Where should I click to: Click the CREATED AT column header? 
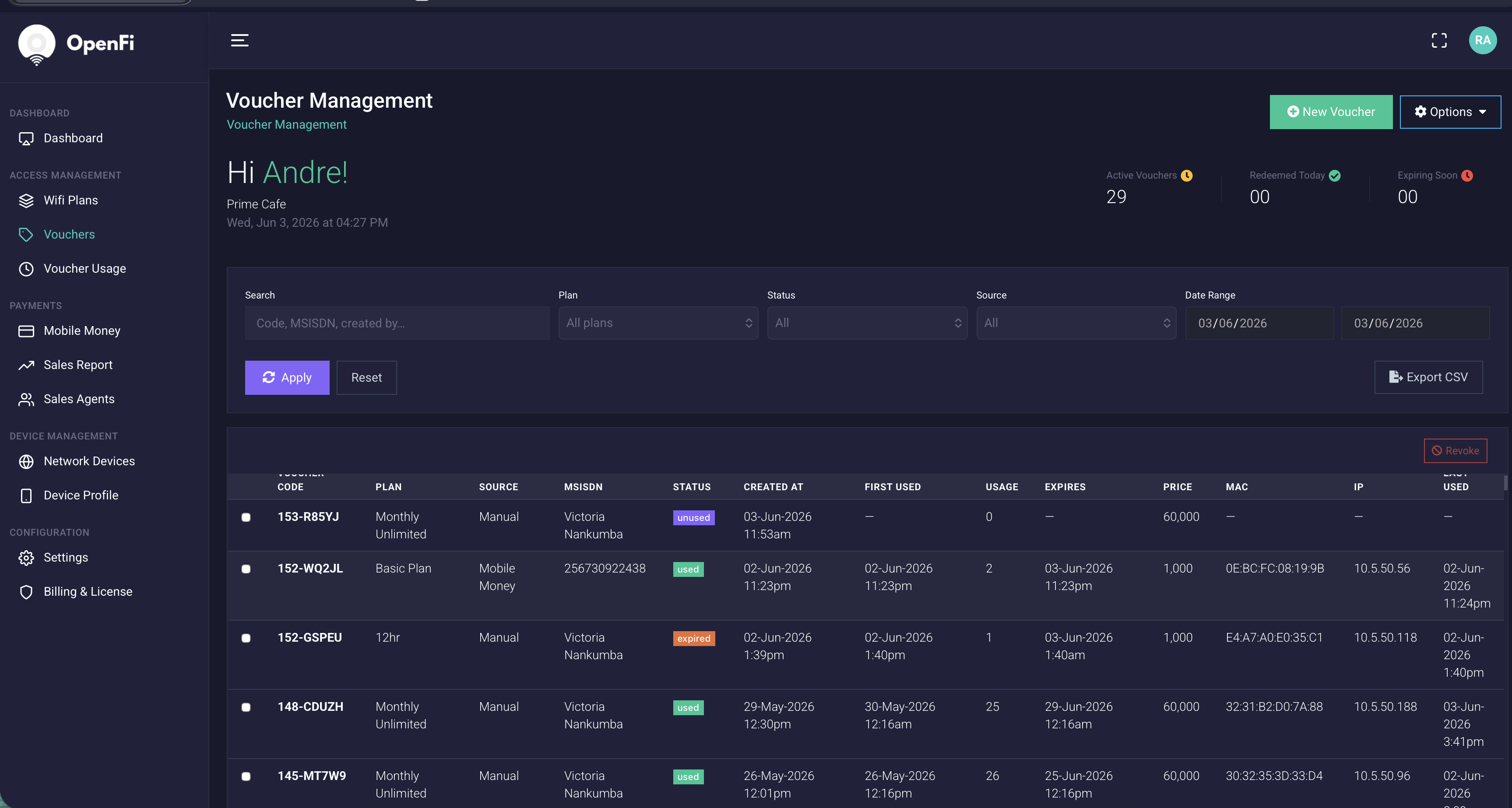pos(773,487)
